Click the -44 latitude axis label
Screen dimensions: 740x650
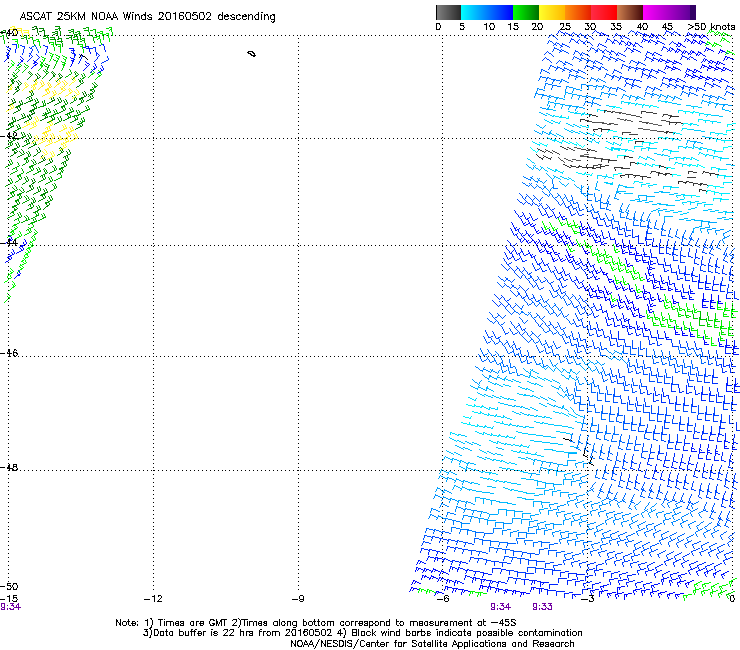click(x=9, y=243)
